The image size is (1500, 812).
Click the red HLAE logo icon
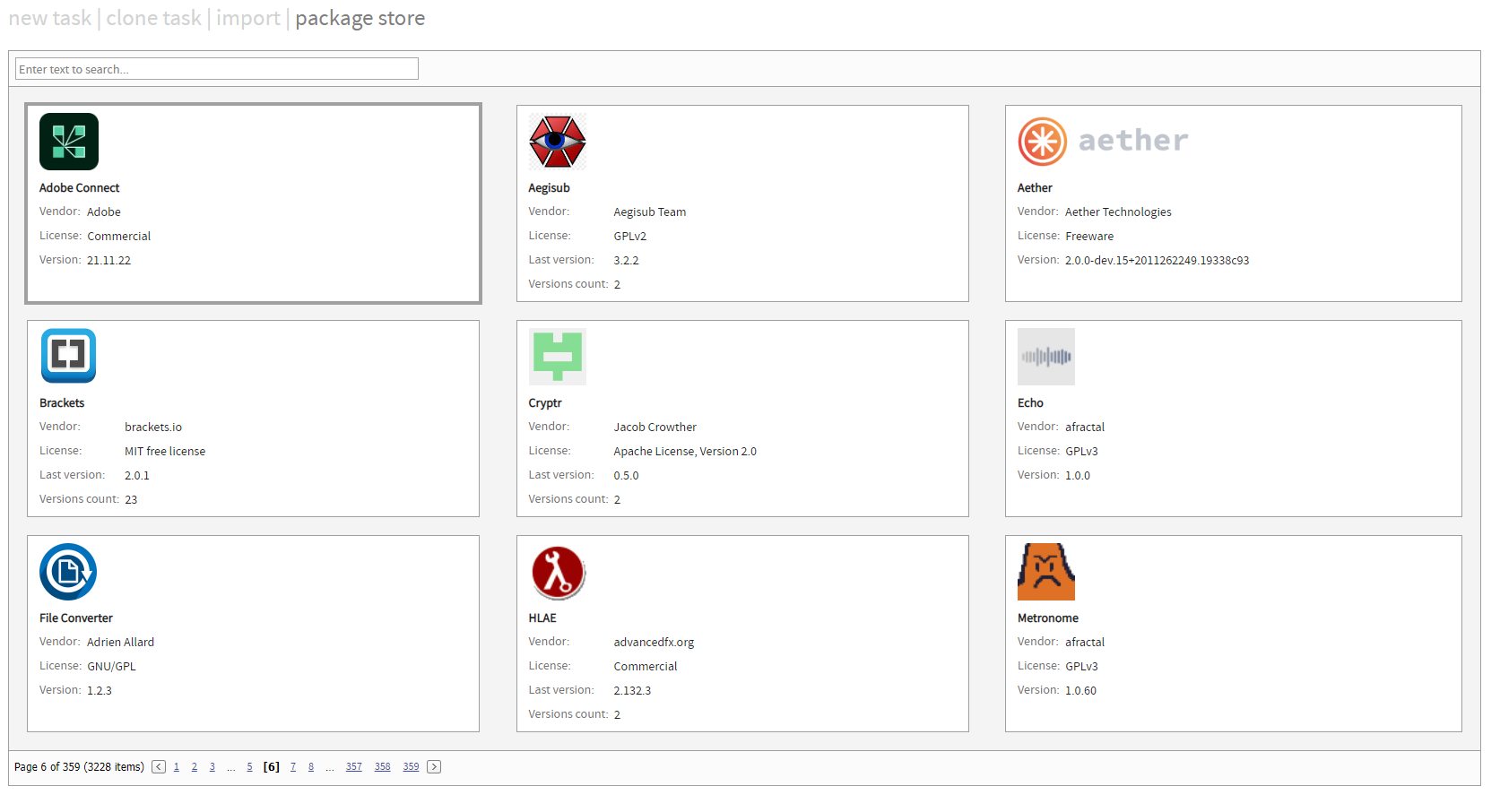558,572
